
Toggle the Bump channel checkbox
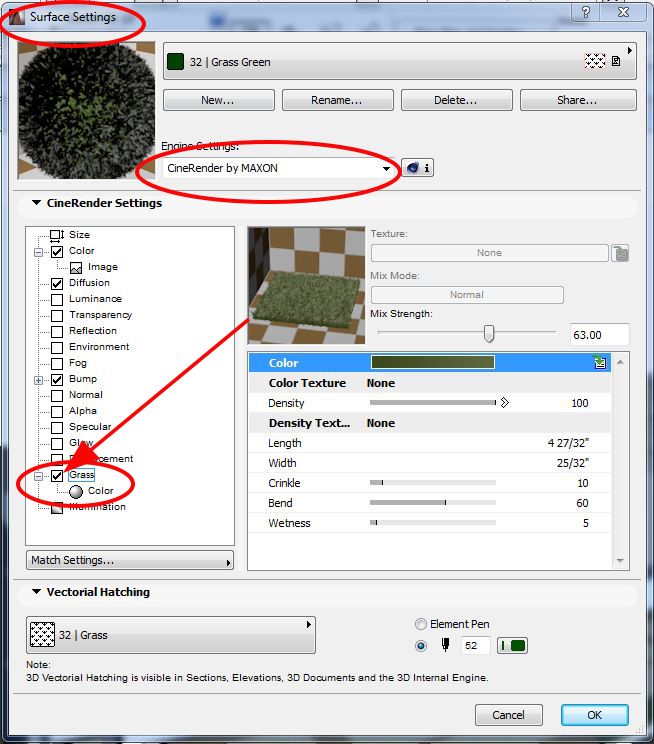(x=57, y=380)
